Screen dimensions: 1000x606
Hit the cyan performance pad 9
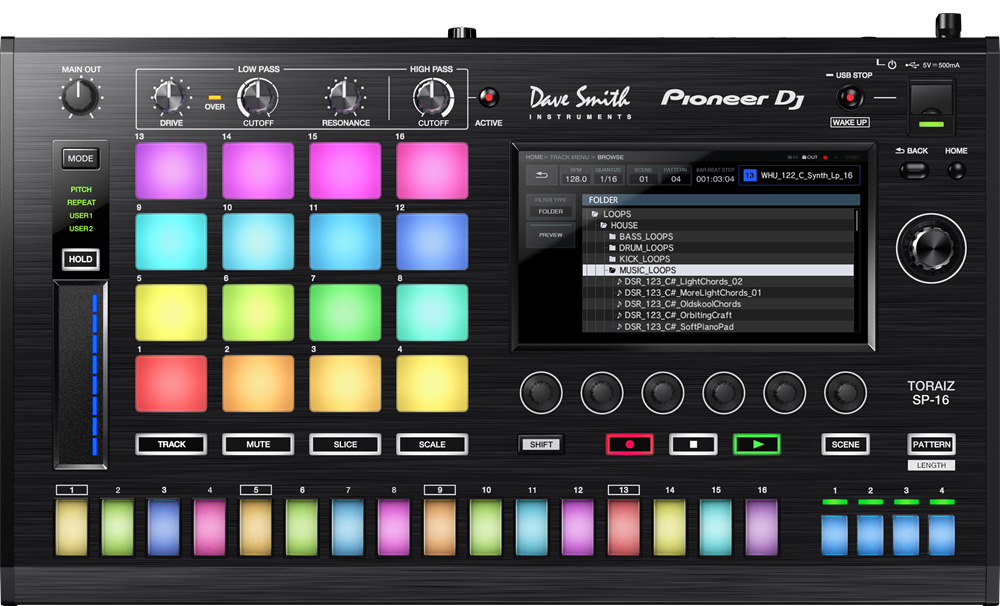coord(171,242)
